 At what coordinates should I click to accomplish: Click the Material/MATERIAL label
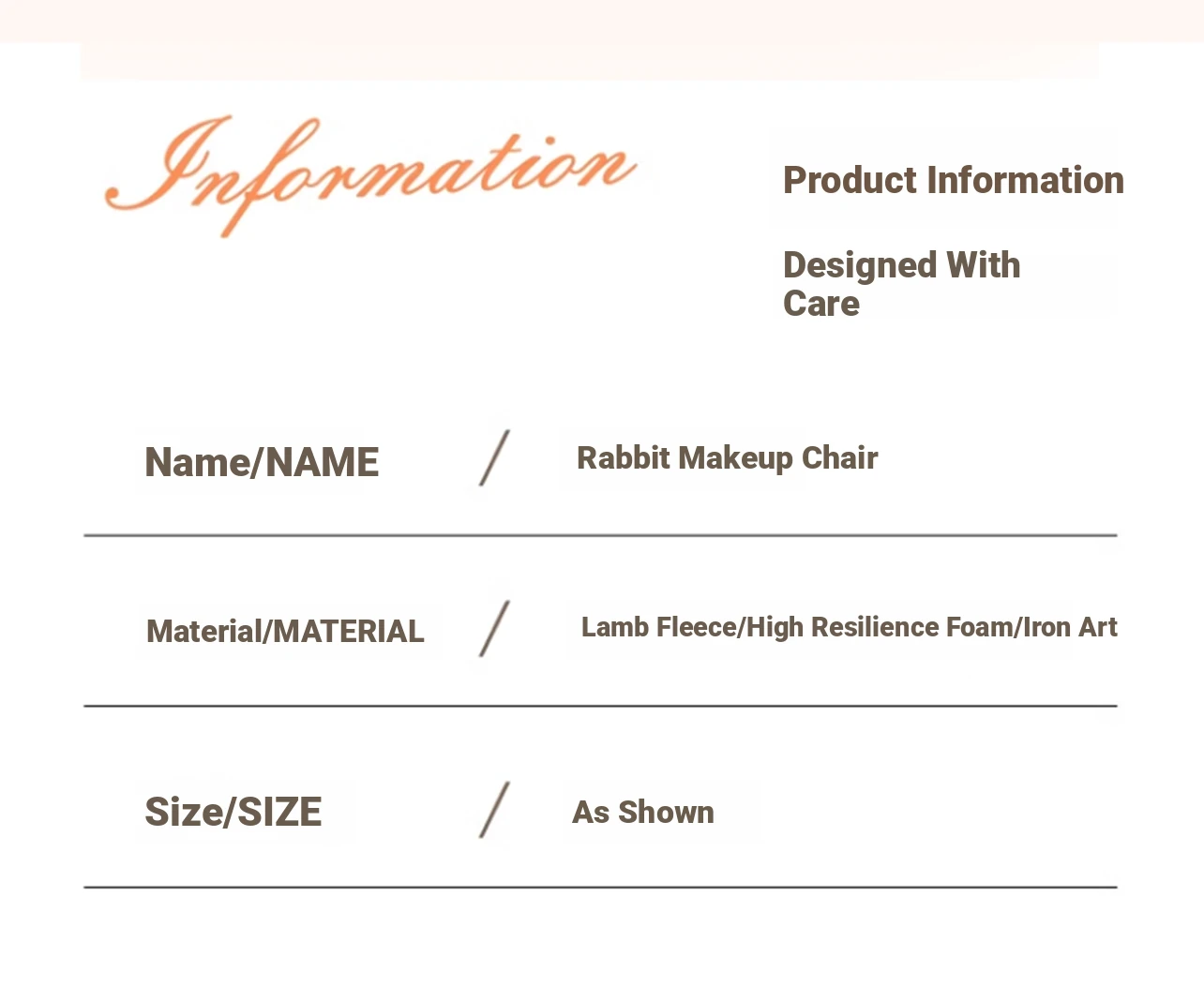click(285, 631)
